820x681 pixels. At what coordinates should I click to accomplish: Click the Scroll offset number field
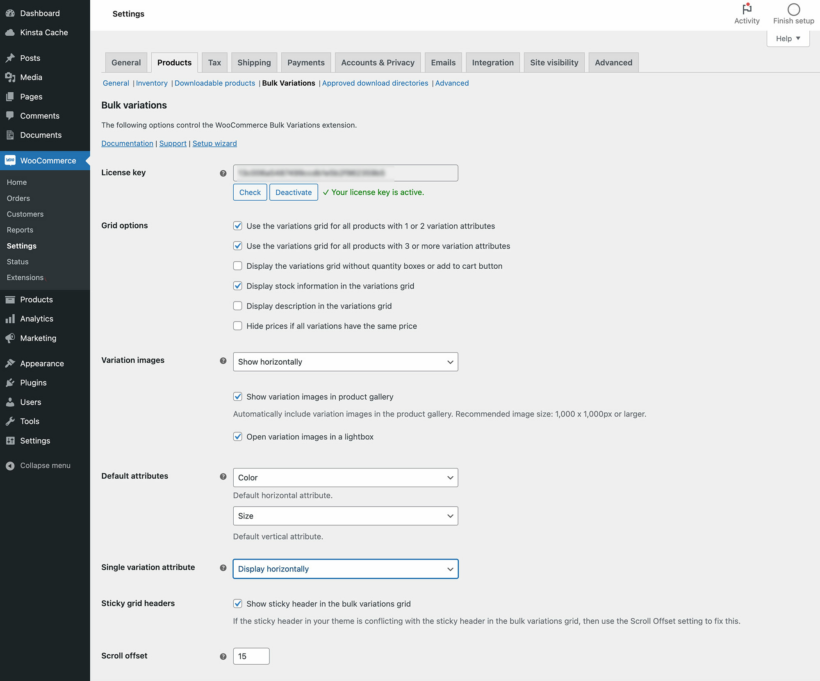point(250,656)
